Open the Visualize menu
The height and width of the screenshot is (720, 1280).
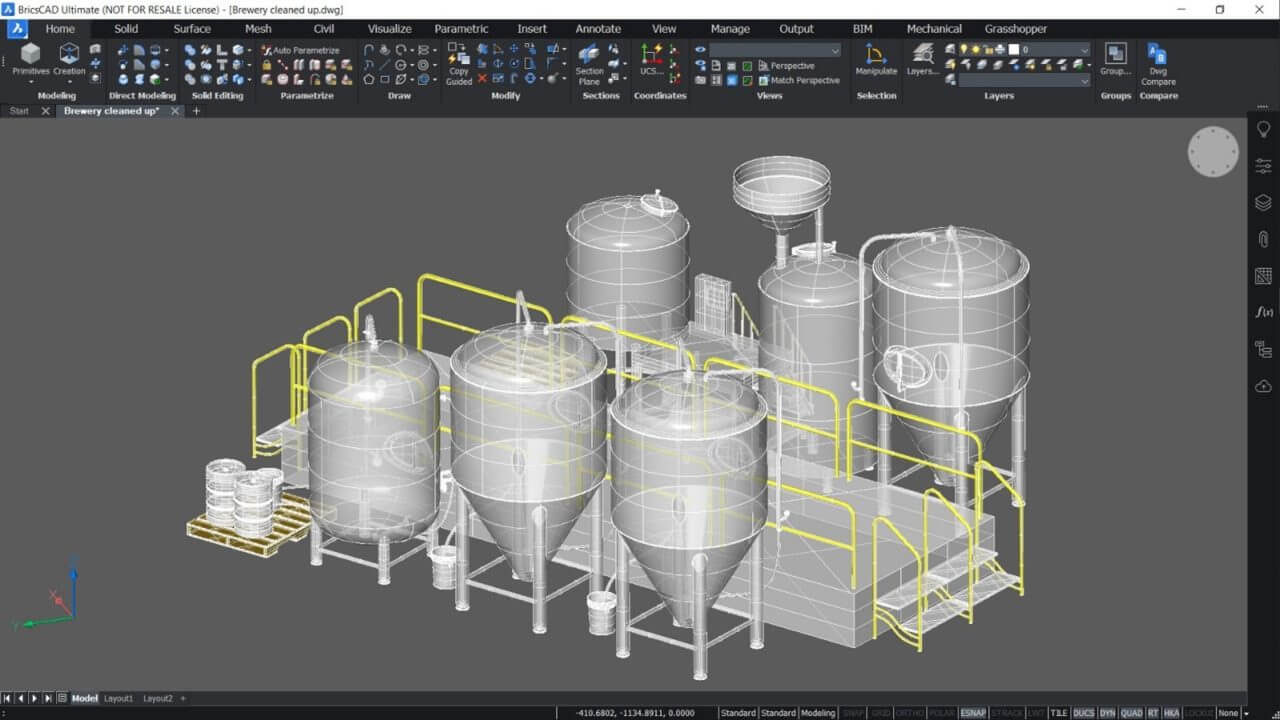(x=388, y=28)
